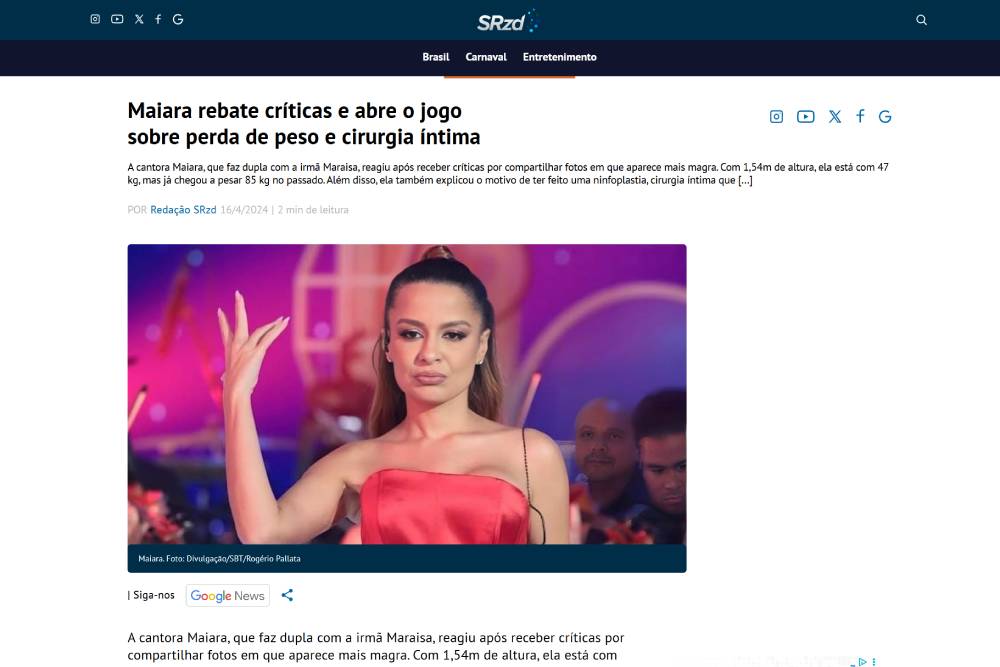Click Google icon beside the headline
The height and width of the screenshot is (667, 1000).
[x=885, y=117]
